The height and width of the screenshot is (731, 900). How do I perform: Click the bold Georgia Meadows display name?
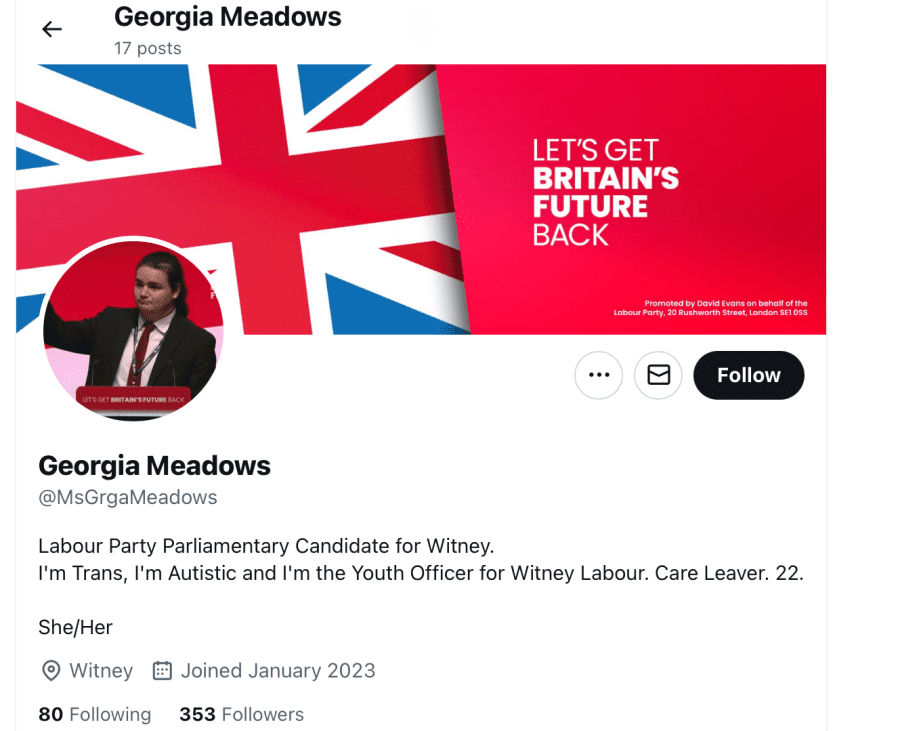(x=154, y=465)
